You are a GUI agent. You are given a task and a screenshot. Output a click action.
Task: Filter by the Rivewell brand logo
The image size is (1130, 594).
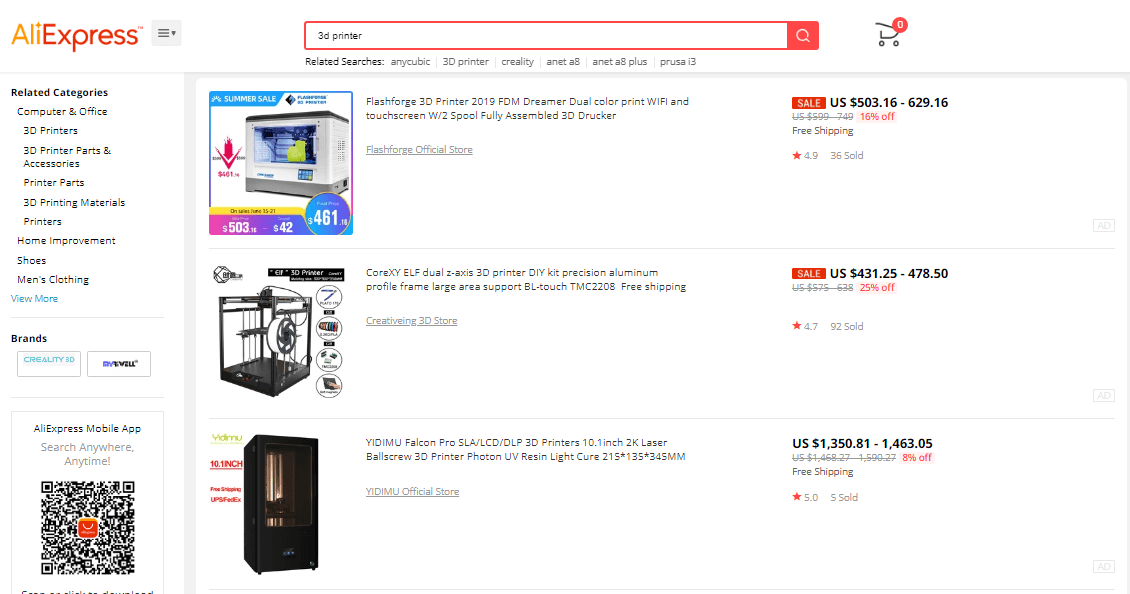(119, 363)
